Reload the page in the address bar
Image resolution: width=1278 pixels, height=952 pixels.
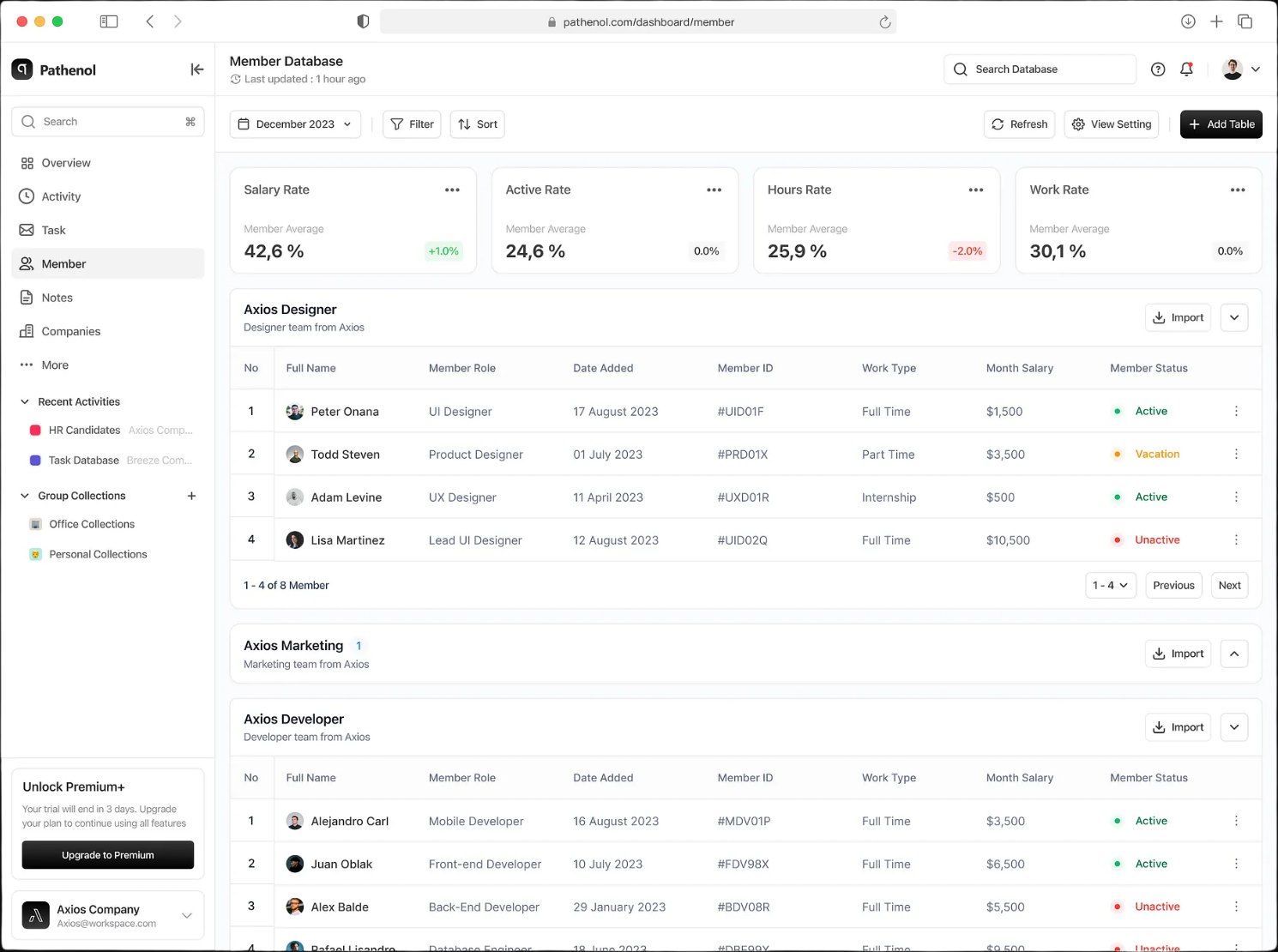point(885,22)
